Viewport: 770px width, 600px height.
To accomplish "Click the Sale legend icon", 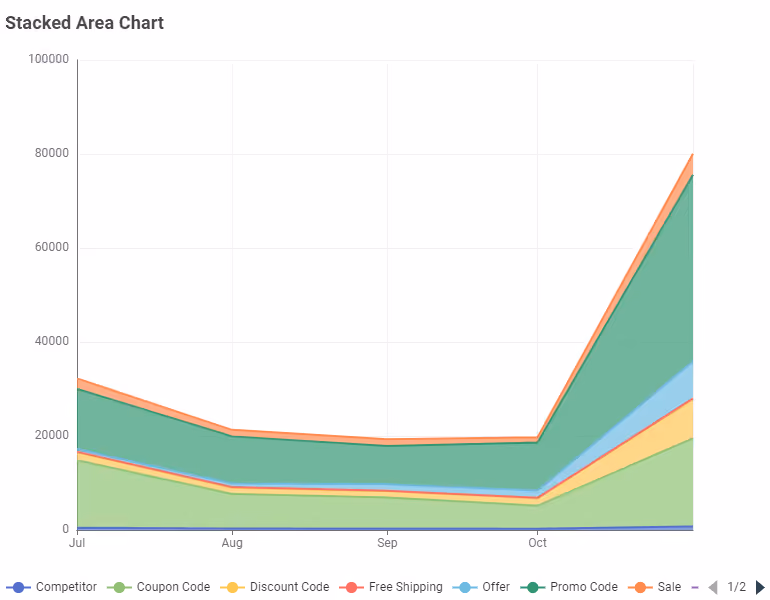I will 640,587.
